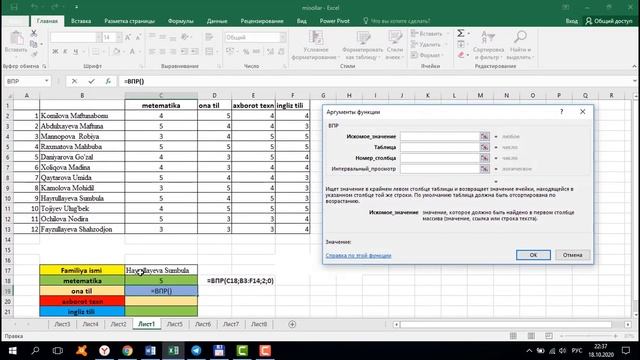Add a new sheet with the plus icon

(x=292, y=324)
